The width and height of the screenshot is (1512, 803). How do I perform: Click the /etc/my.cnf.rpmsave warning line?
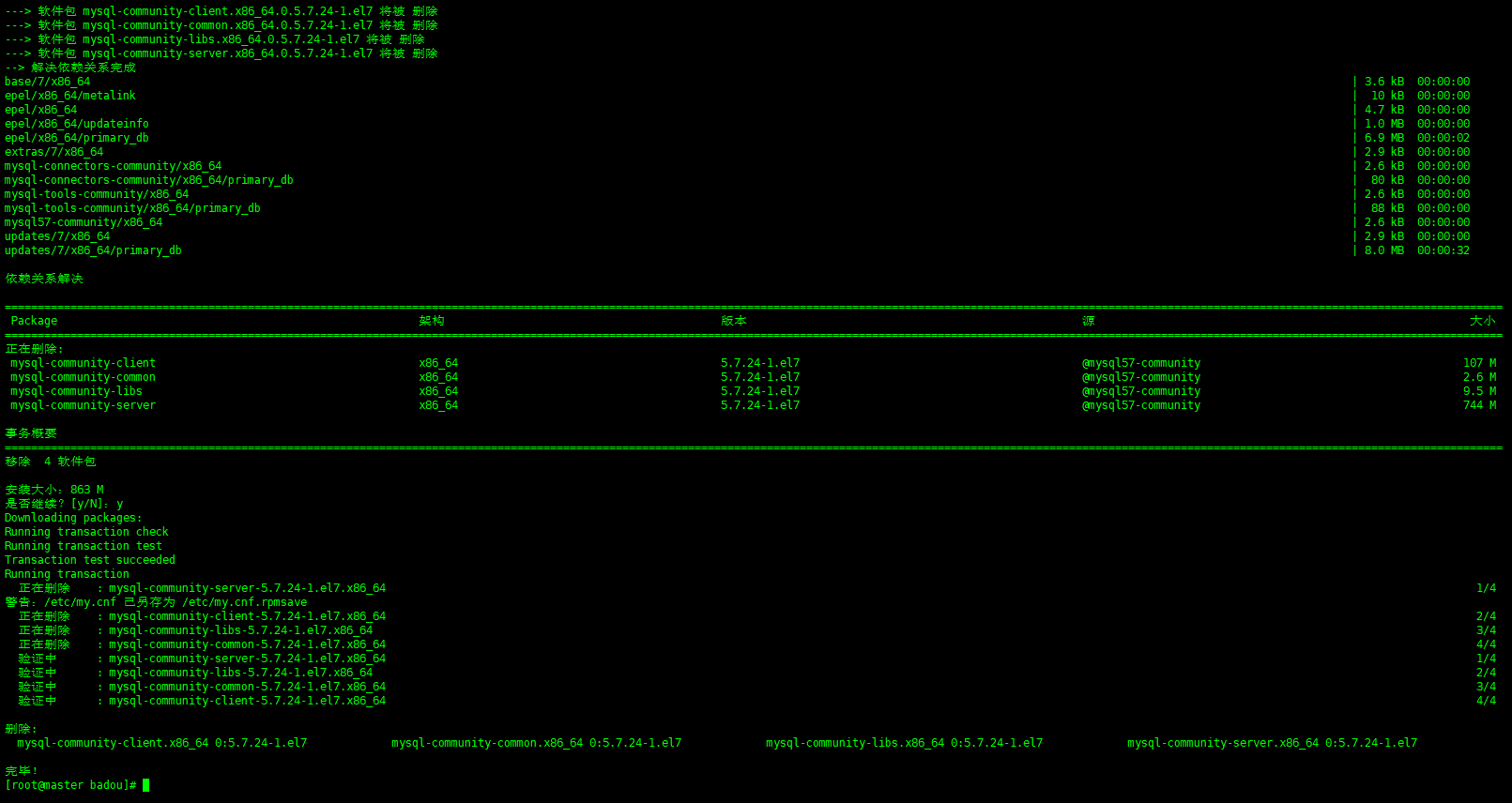point(156,602)
